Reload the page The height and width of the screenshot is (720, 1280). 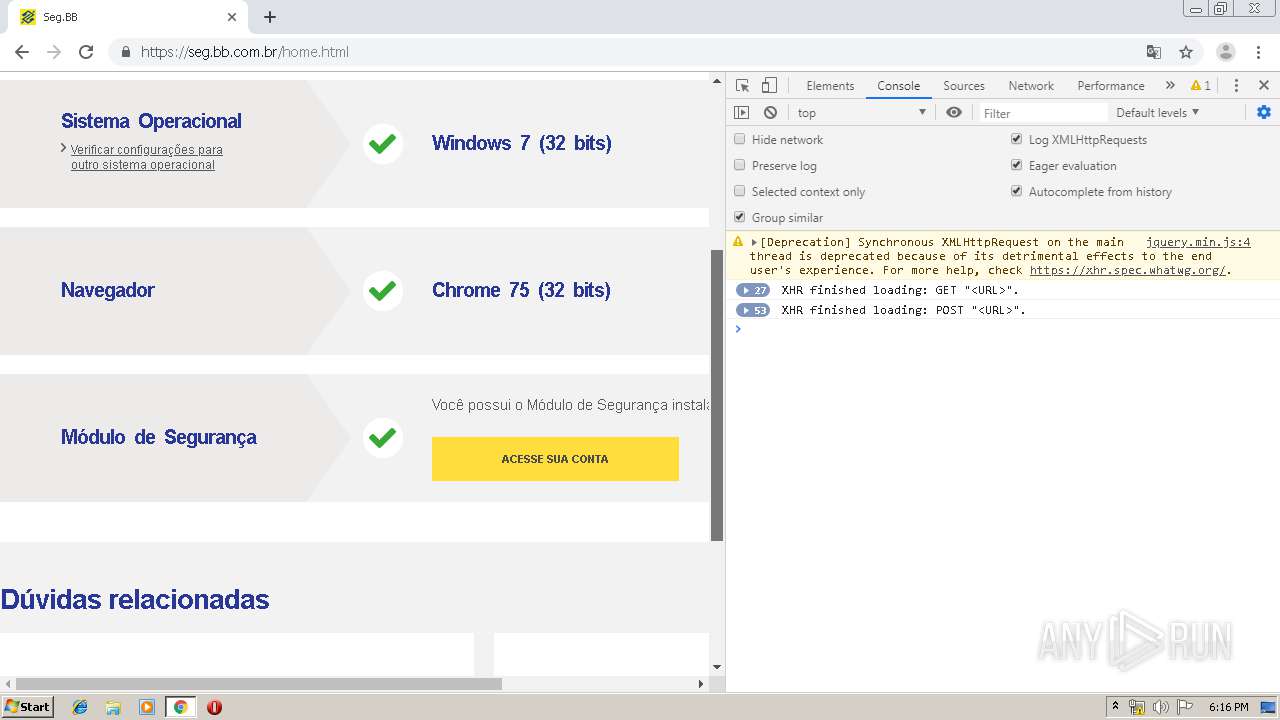(86, 52)
